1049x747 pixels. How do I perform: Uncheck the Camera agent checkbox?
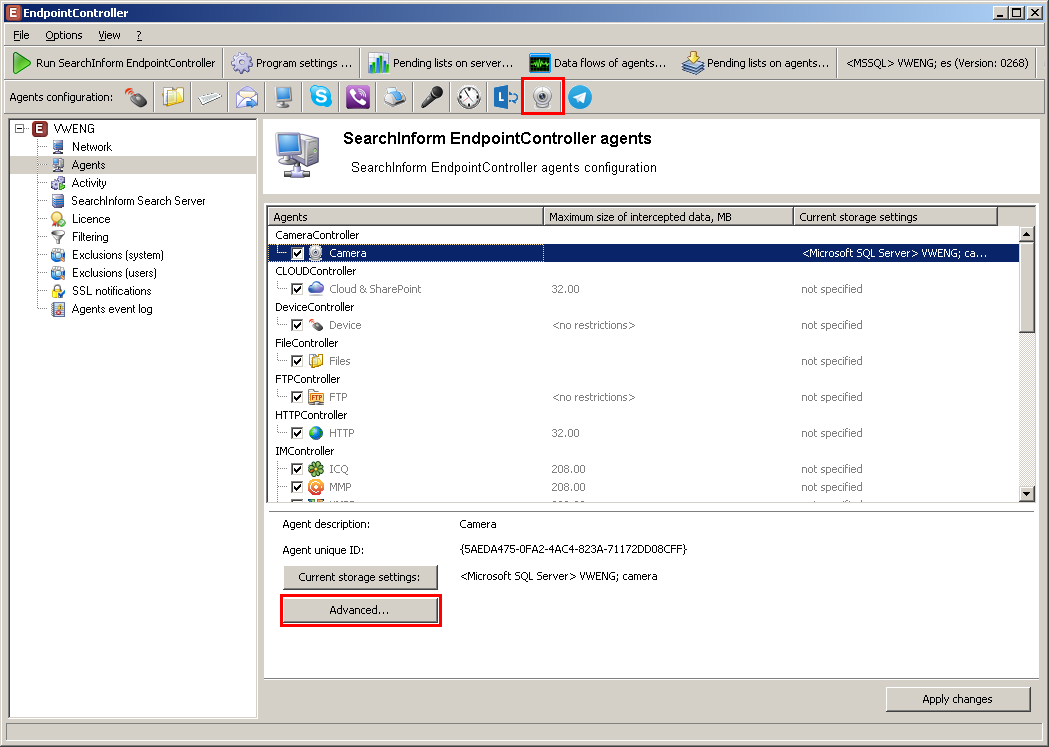297,253
